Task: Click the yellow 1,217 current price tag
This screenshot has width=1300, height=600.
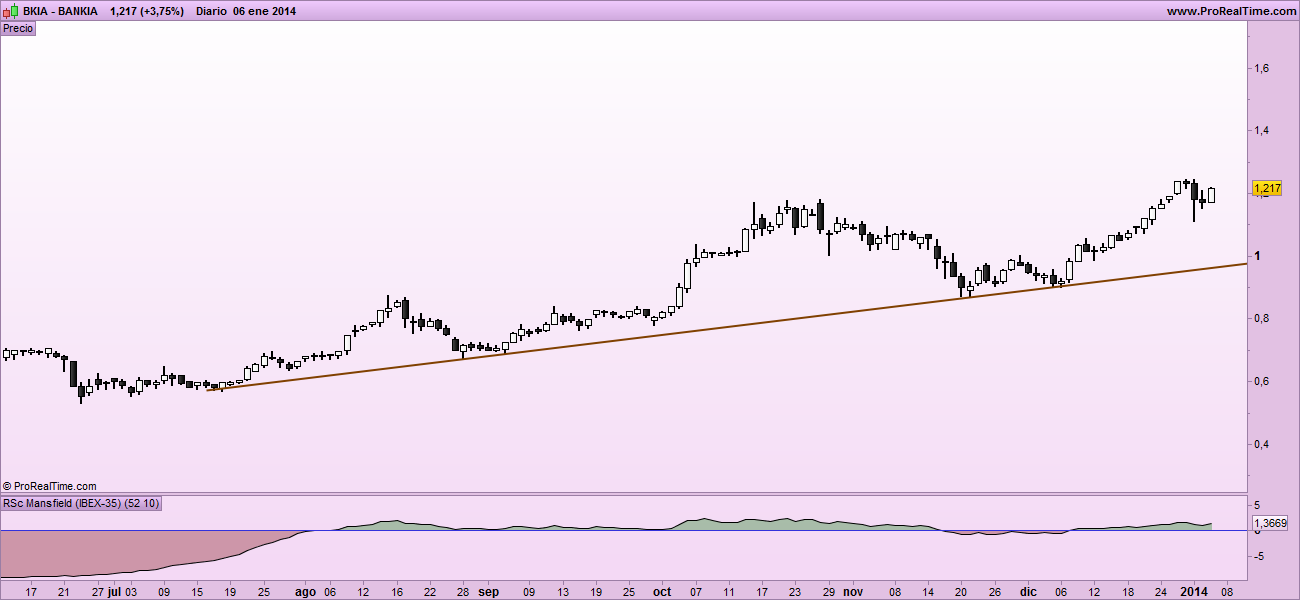Action: (1267, 188)
